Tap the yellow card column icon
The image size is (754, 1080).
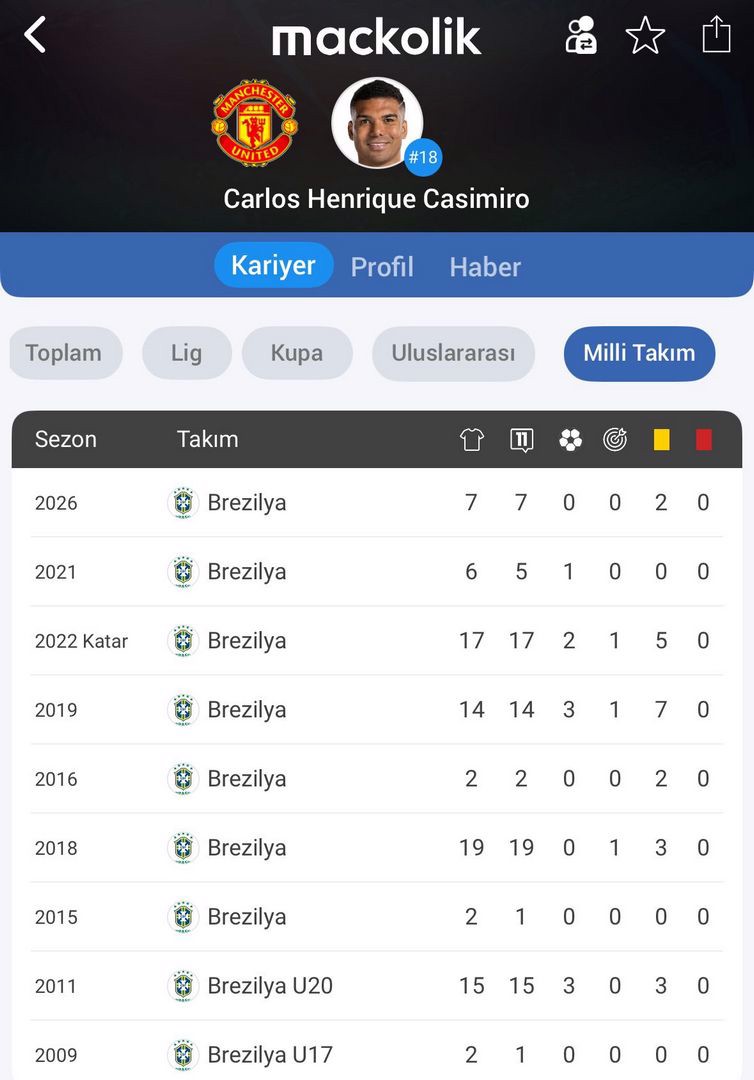[x=661, y=440]
